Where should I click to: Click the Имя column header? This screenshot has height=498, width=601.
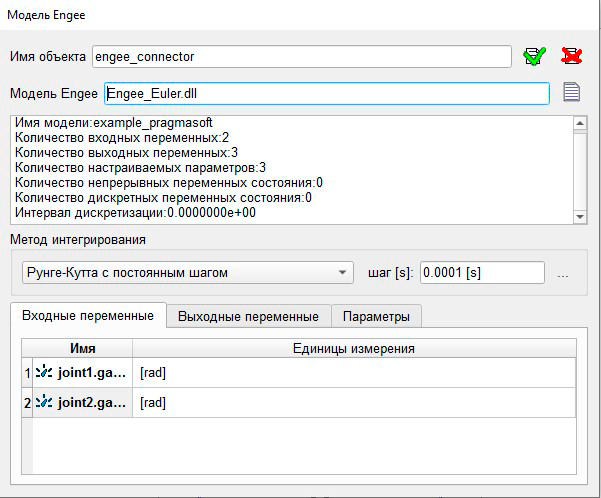(83, 348)
